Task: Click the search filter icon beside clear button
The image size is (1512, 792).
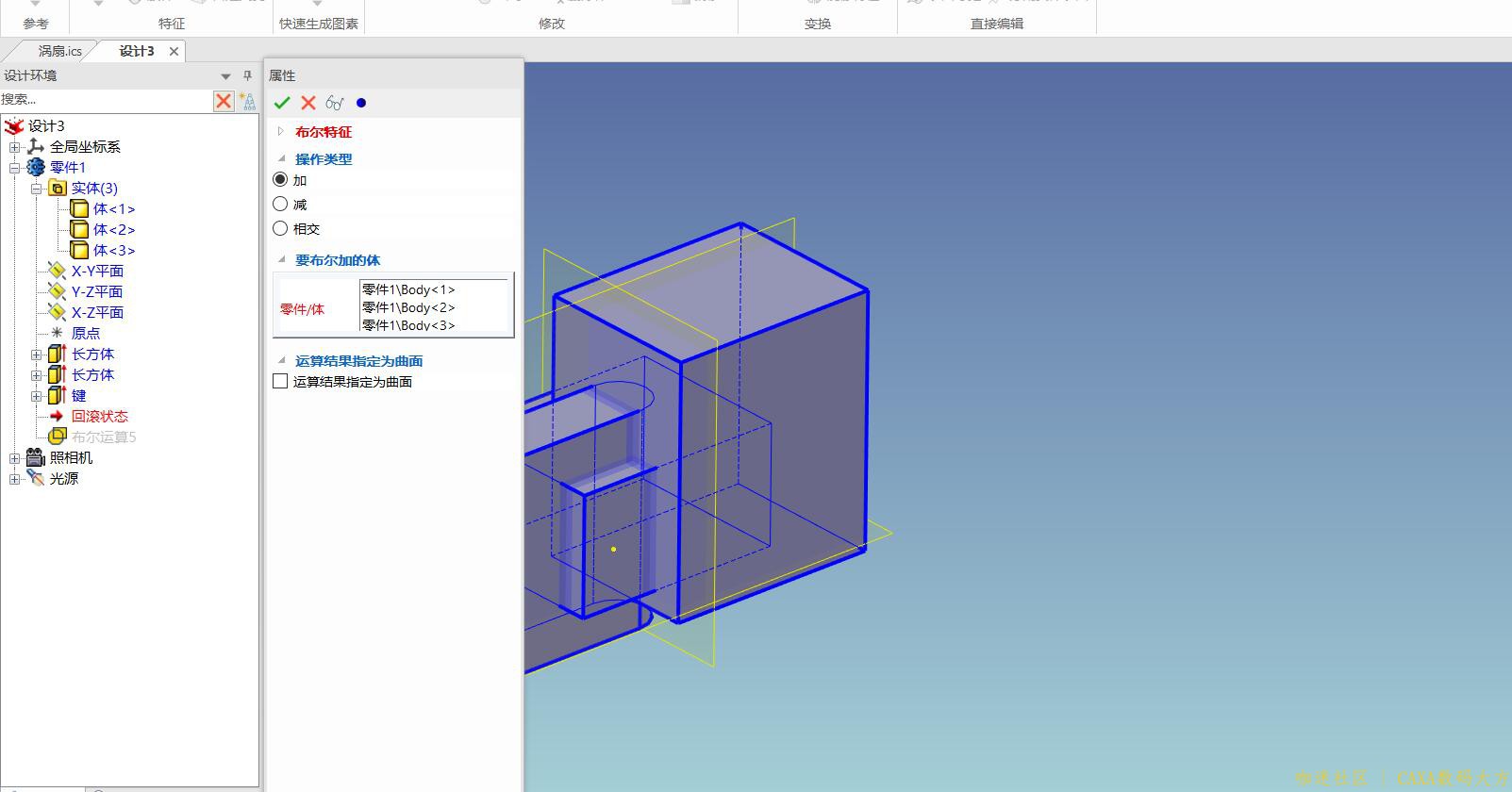Action: pyautogui.click(x=247, y=101)
